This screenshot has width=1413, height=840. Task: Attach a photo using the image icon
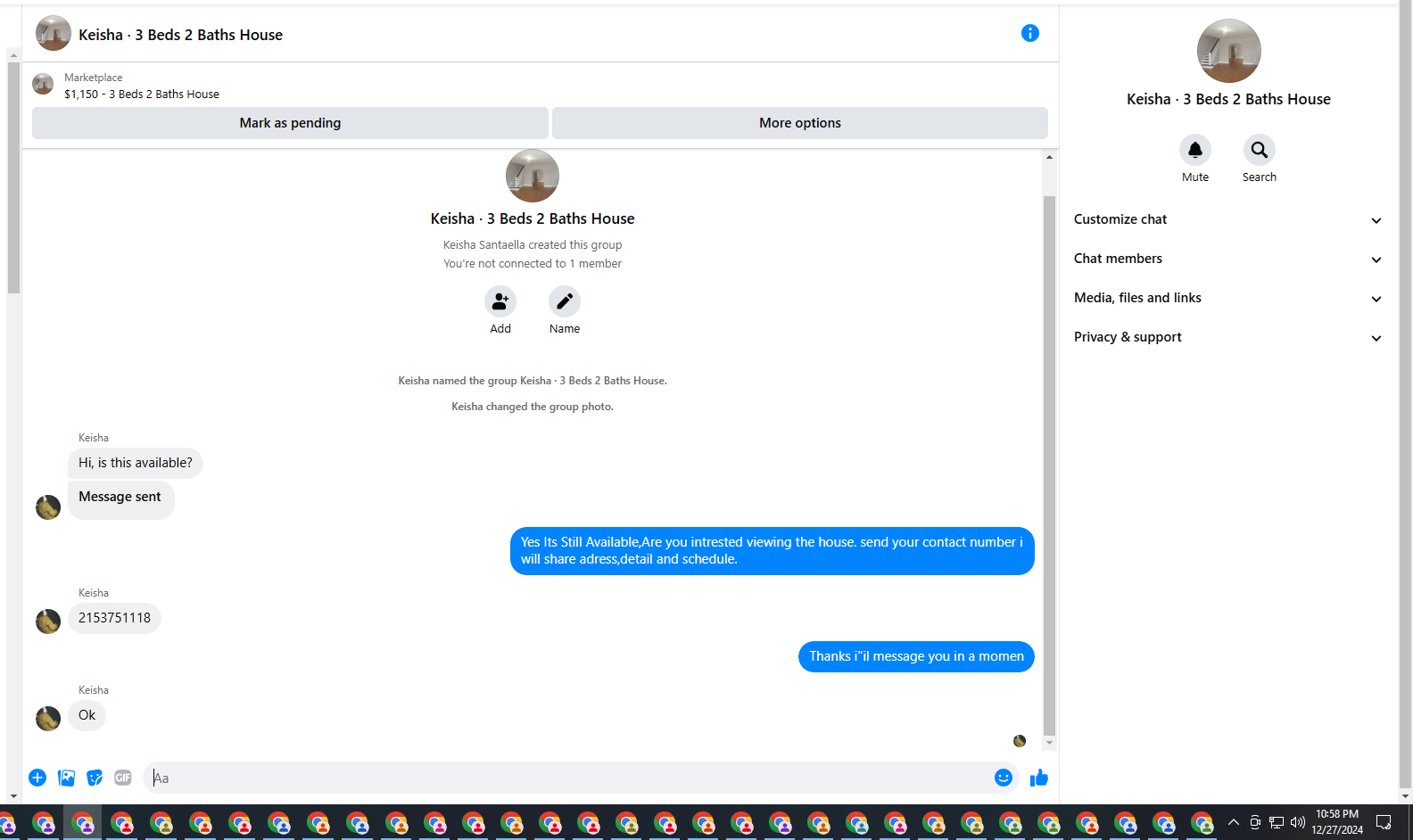click(66, 778)
